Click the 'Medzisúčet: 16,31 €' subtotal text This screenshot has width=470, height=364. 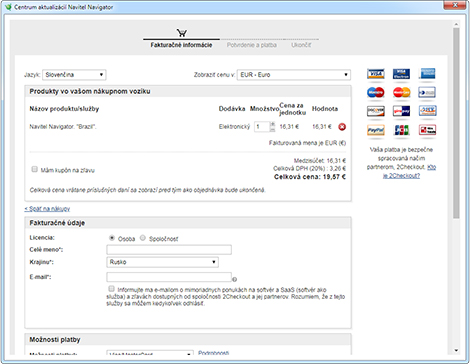(x=320, y=161)
